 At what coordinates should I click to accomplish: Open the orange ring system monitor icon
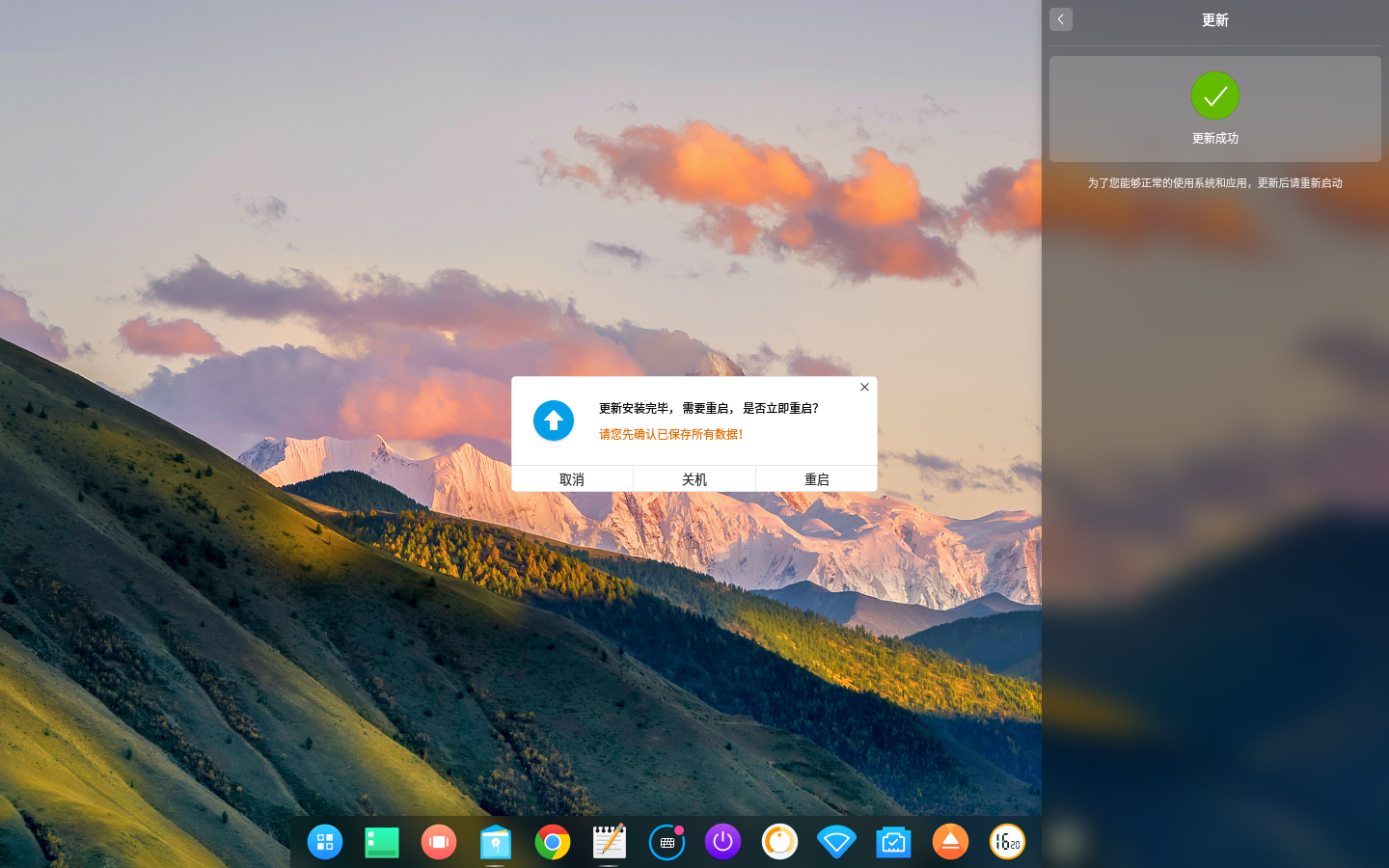coord(779,842)
